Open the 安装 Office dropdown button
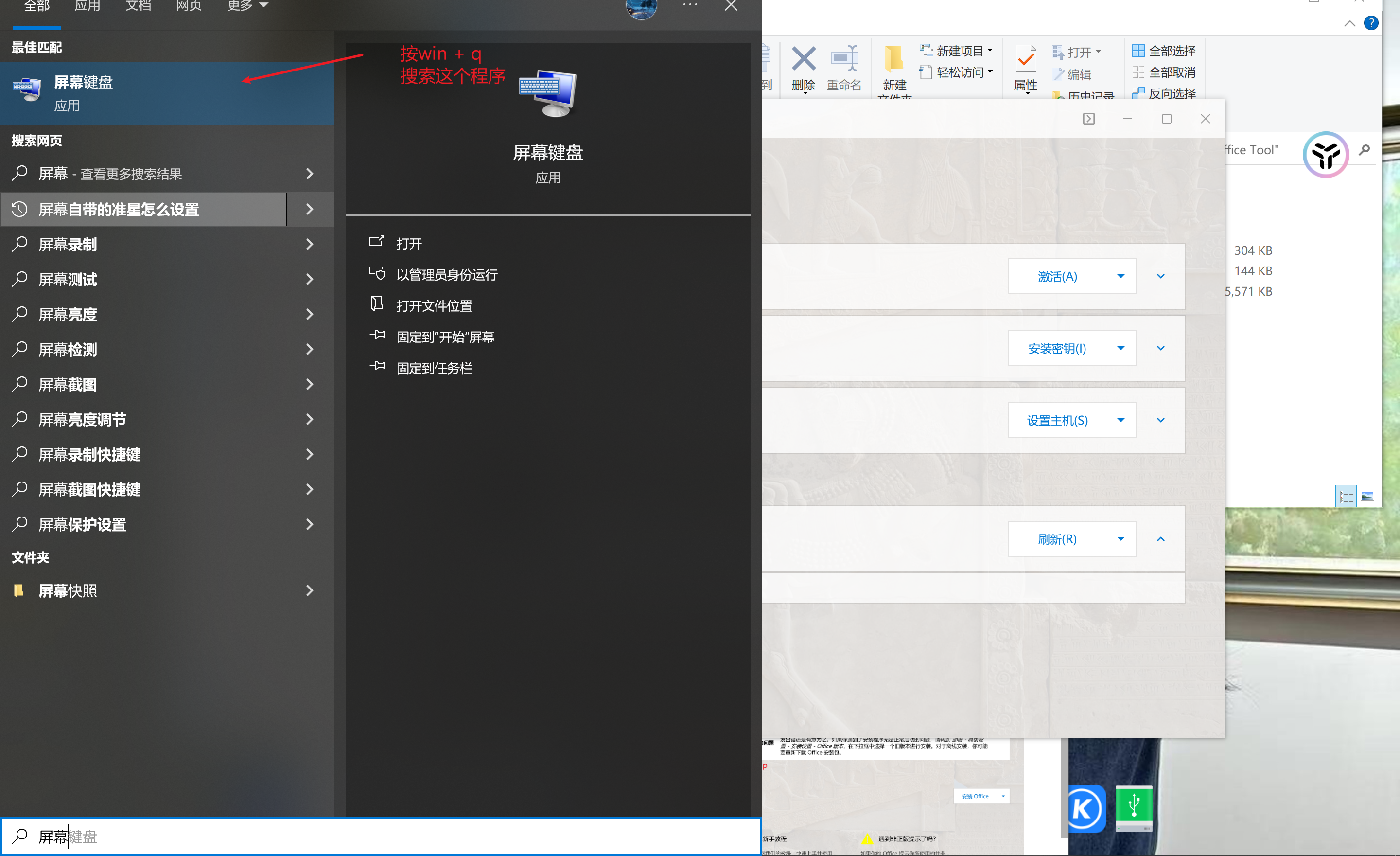This screenshot has height=856, width=1400. pyautogui.click(x=981, y=796)
